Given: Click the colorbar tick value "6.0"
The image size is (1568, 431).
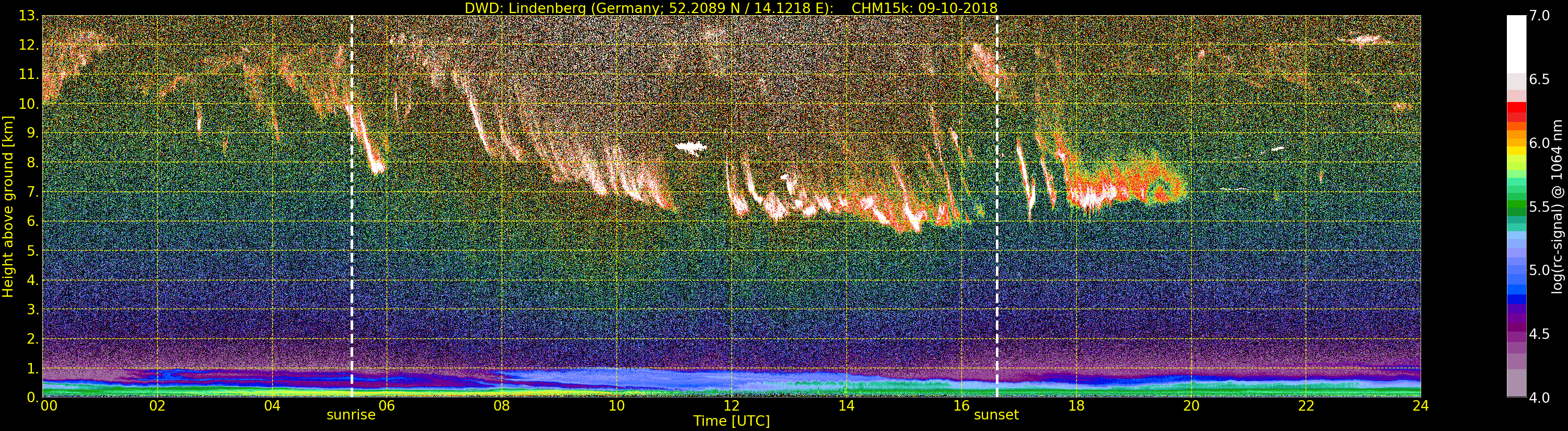Looking at the screenshot, I should point(1540,143).
